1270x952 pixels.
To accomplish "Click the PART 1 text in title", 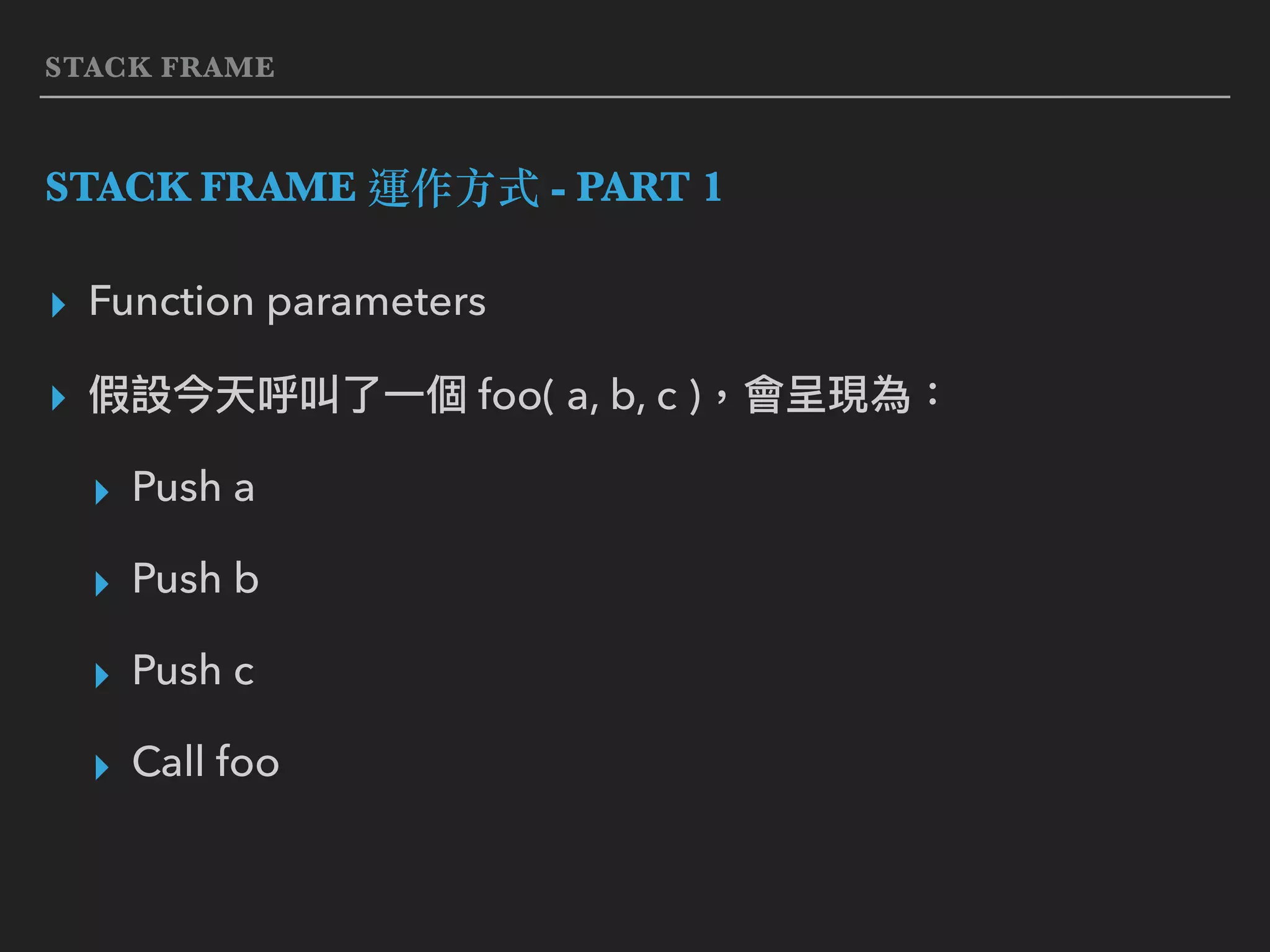I will click(649, 186).
